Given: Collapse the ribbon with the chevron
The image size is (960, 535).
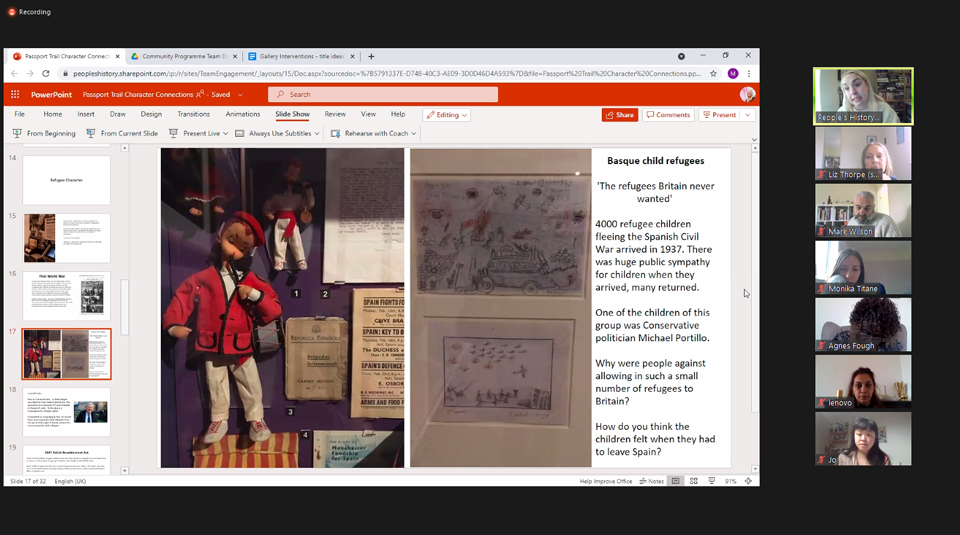Looking at the screenshot, I should (x=754, y=140).
